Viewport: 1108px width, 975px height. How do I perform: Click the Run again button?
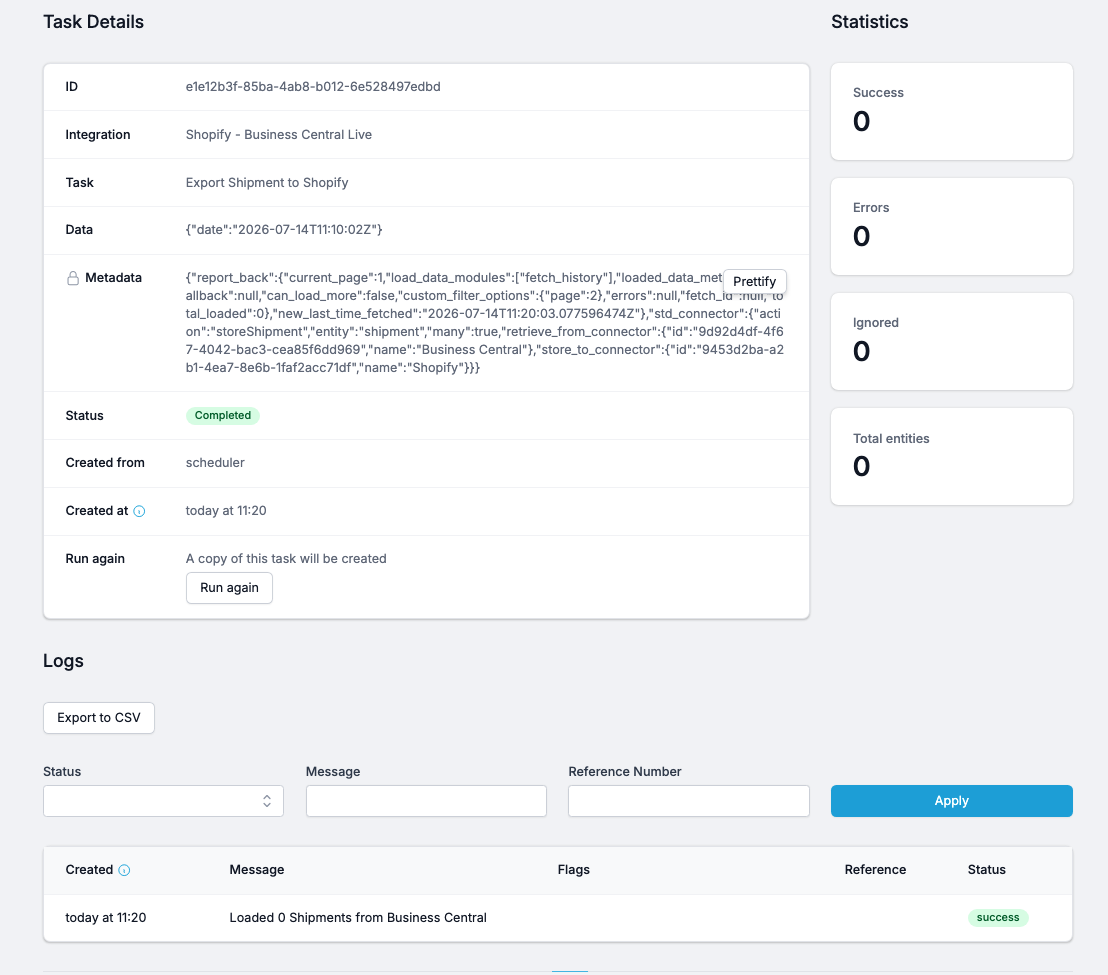(229, 588)
